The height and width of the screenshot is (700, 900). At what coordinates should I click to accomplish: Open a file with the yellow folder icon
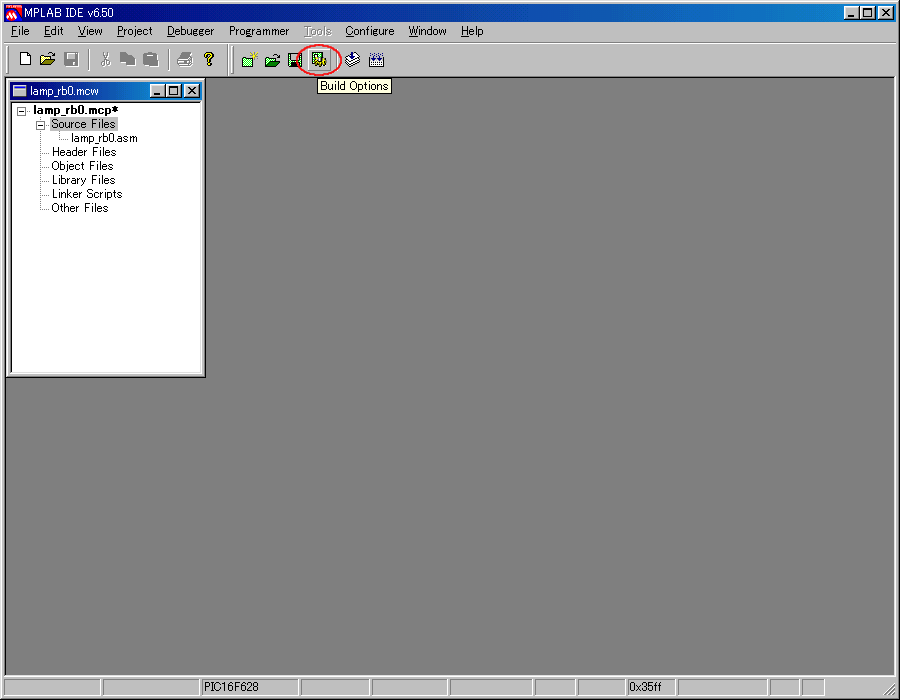pyautogui.click(x=48, y=59)
